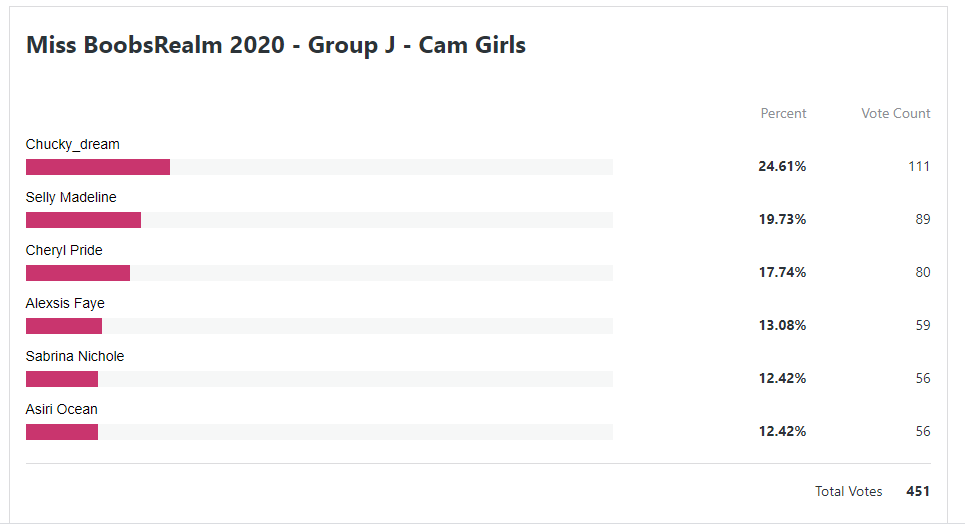Screen dimensions: 965x528
Task: Click the 111 vote count value
Action: click(919, 166)
